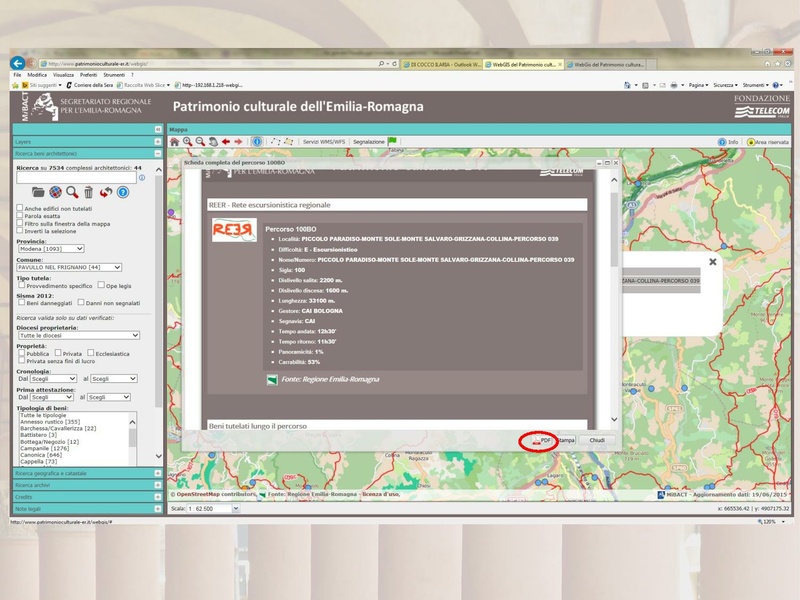
Task: Select the zoom out magnifier tool
Action: coord(200,142)
